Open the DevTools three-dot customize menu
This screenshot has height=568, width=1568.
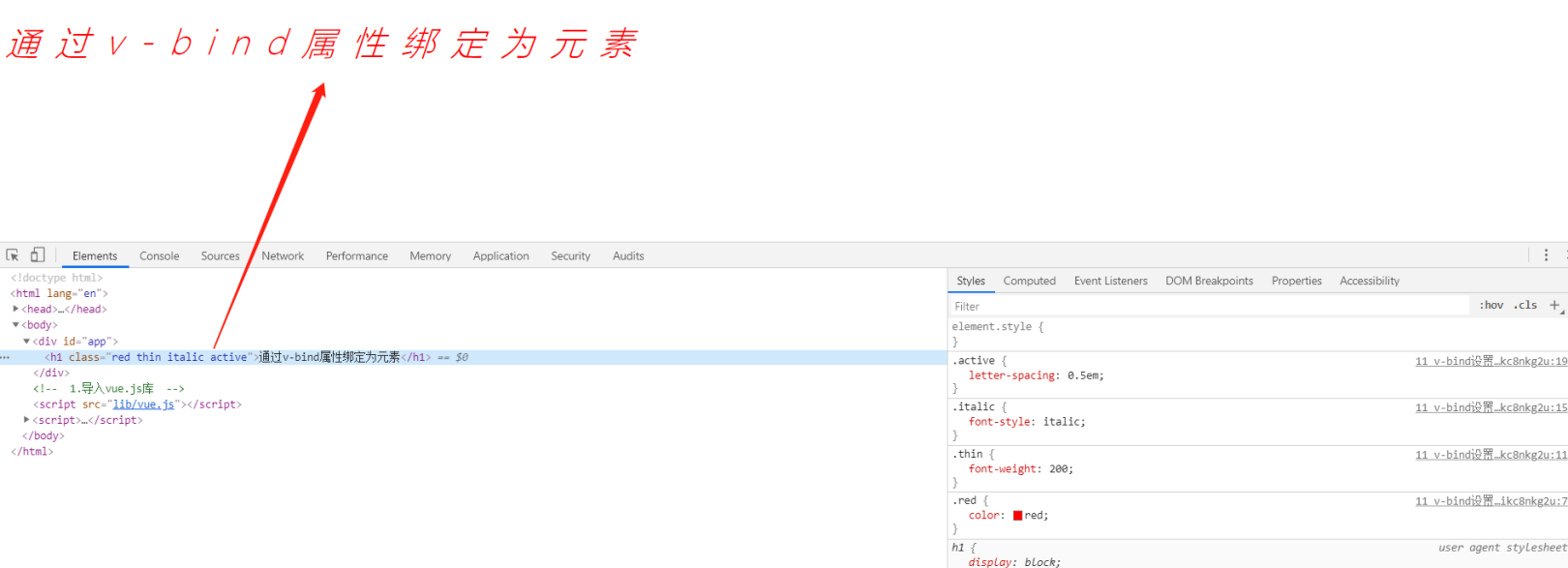[1546, 255]
